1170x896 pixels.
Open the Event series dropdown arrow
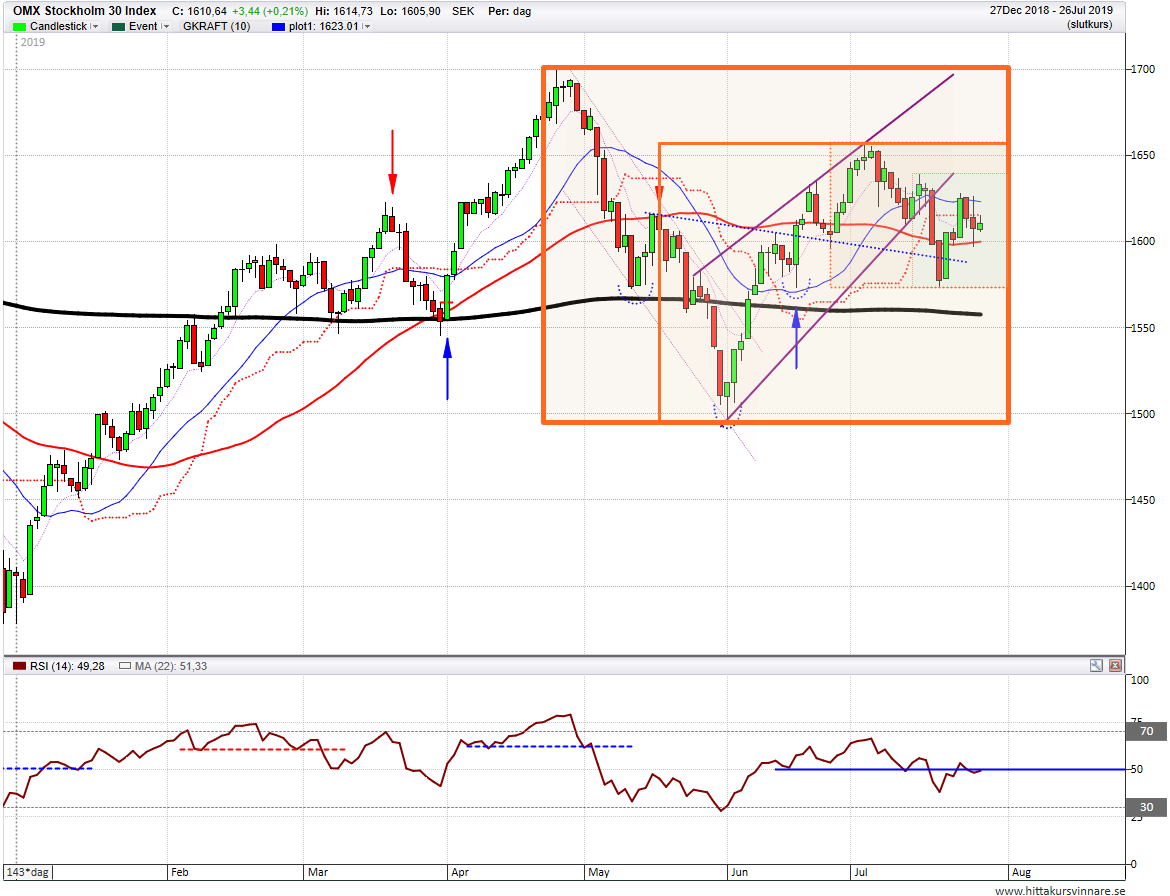point(166,26)
